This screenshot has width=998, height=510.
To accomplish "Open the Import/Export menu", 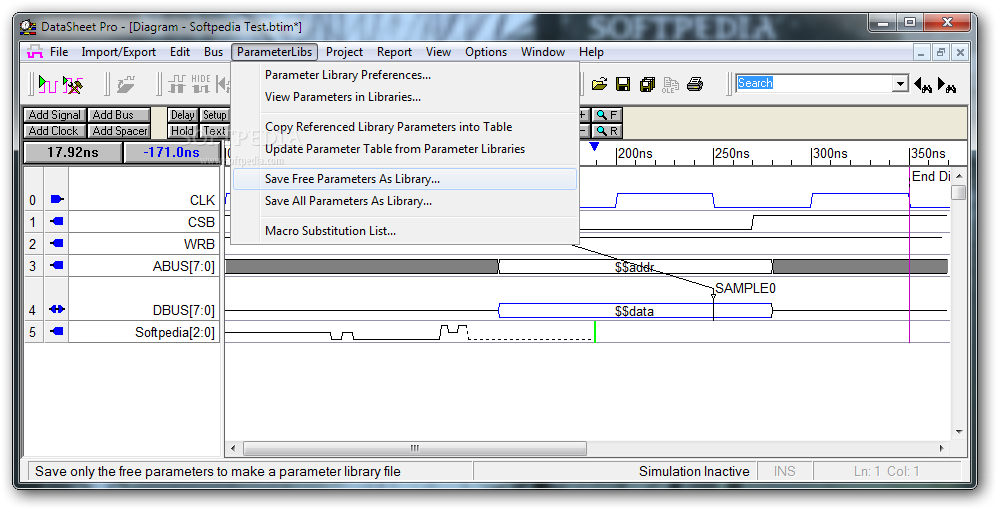I will pyautogui.click(x=118, y=52).
